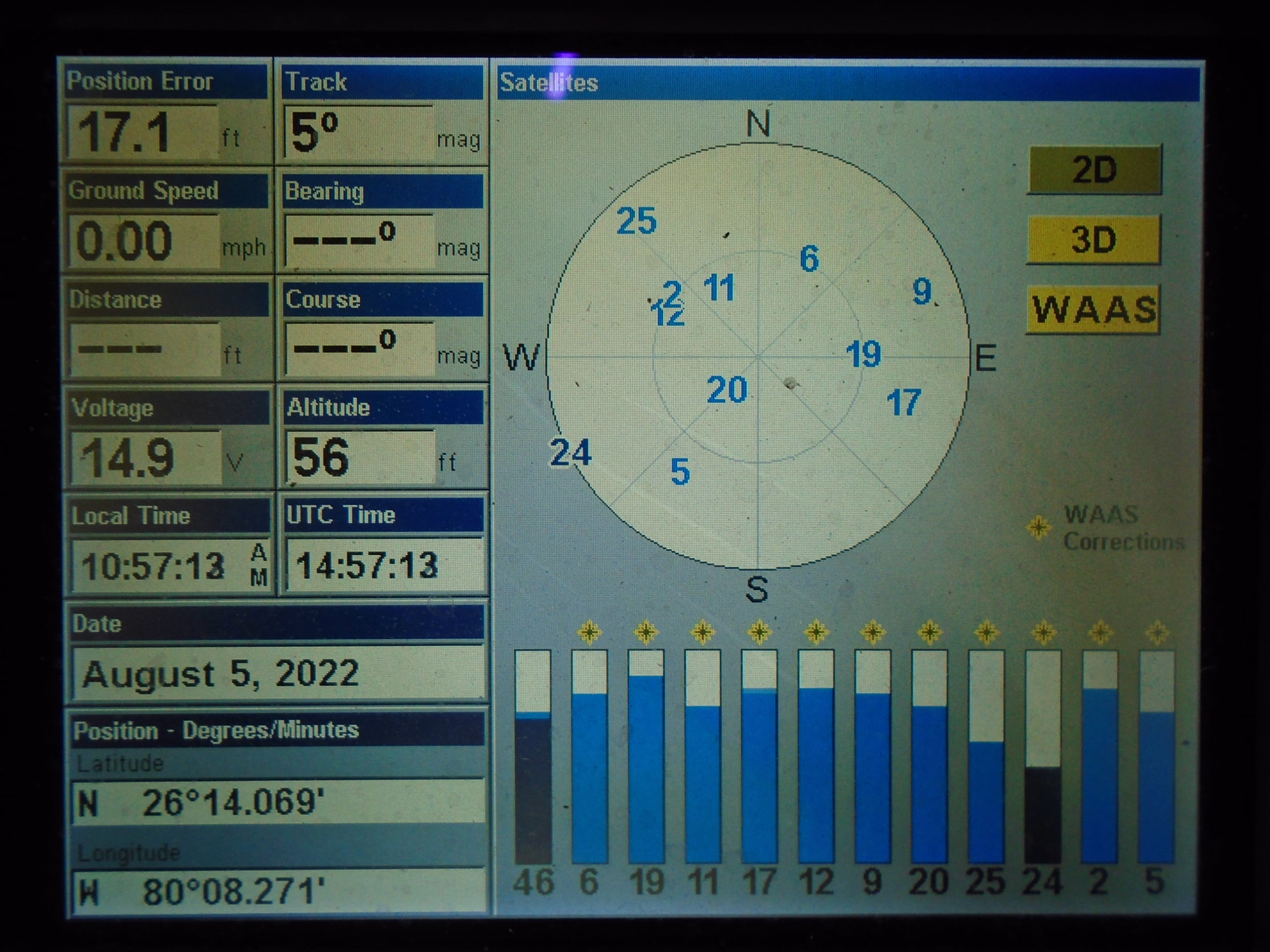Click satellite 11 on sky view

click(719, 288)
